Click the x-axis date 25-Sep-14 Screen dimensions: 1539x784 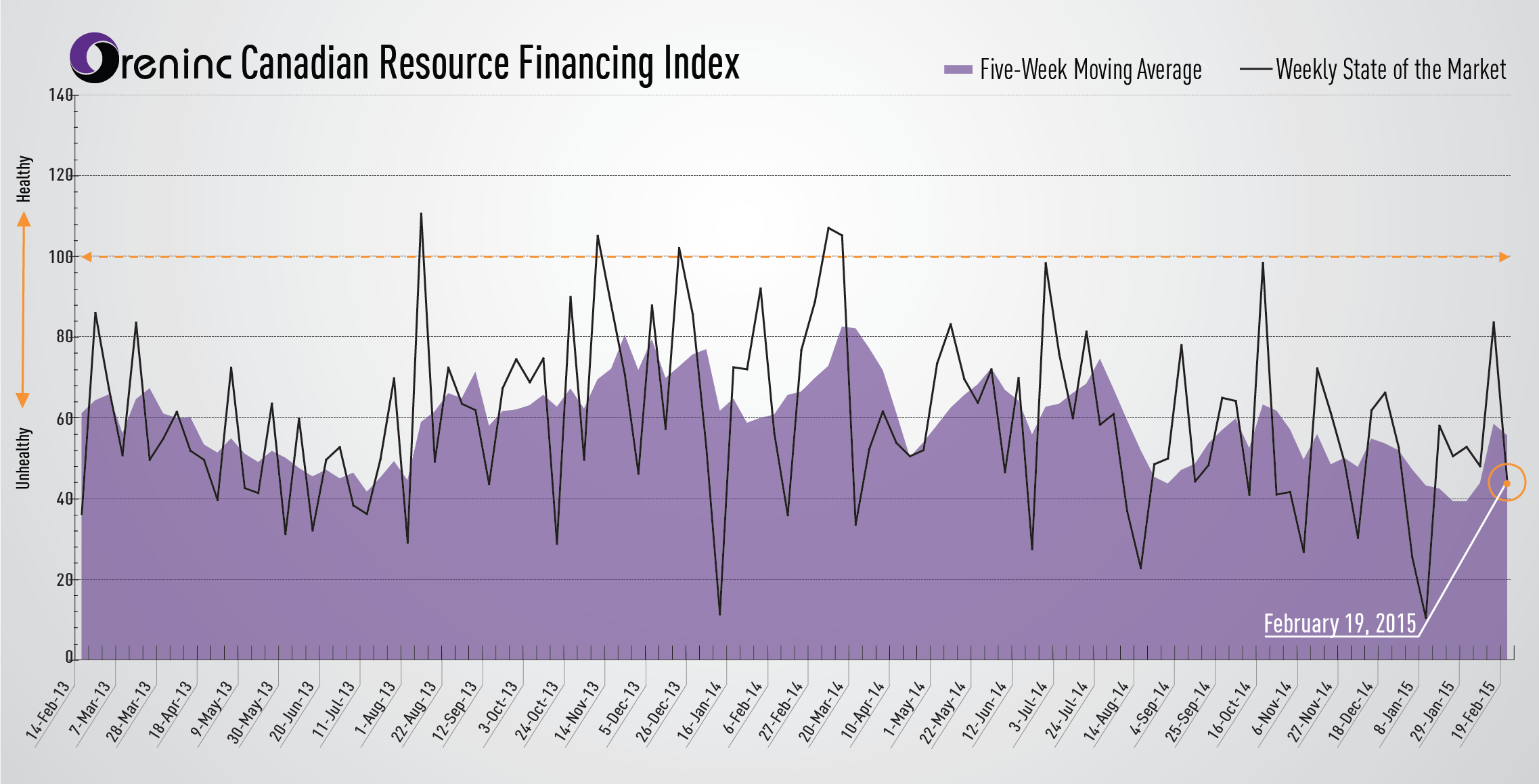tap(1188, 712)
